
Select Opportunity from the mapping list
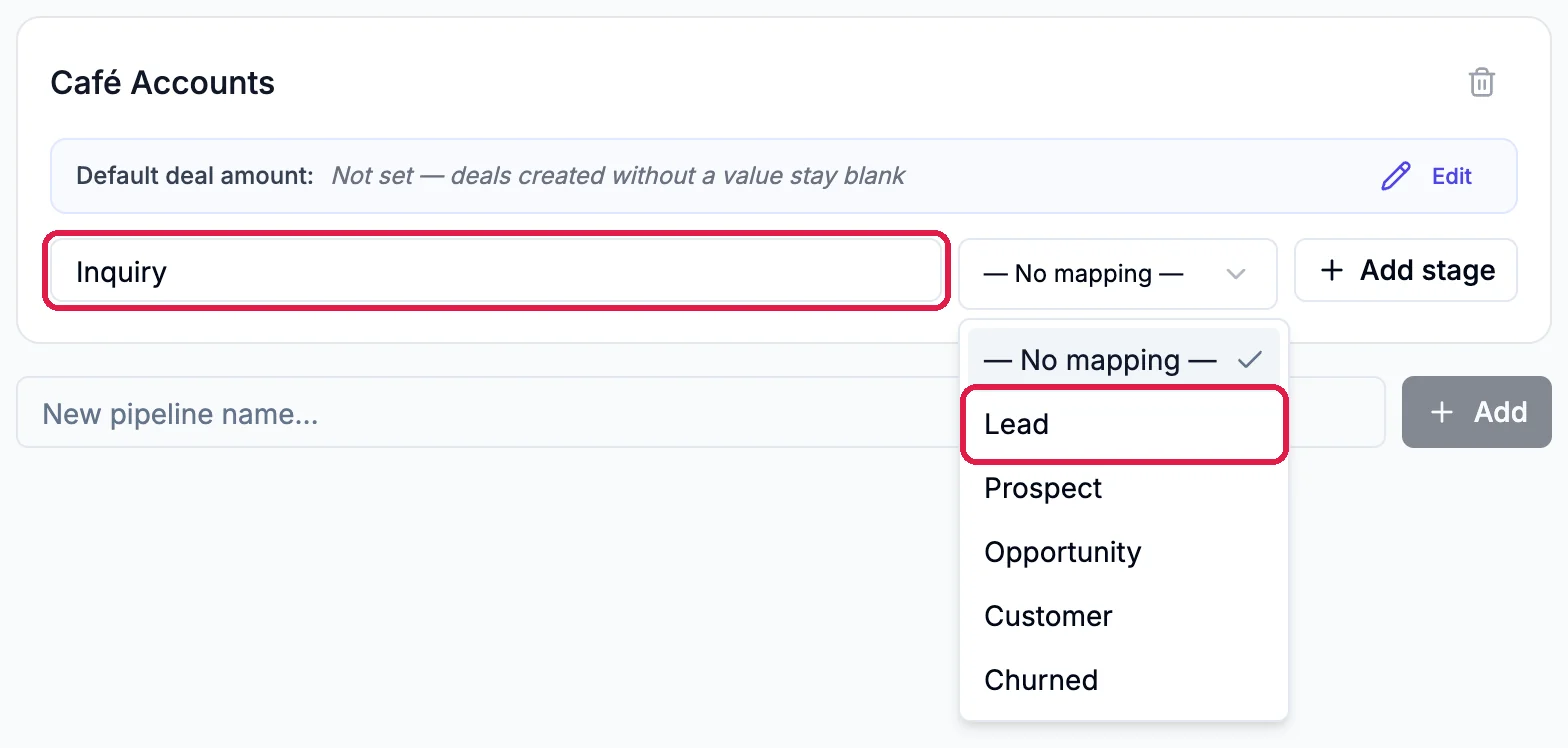(1123, 552)
